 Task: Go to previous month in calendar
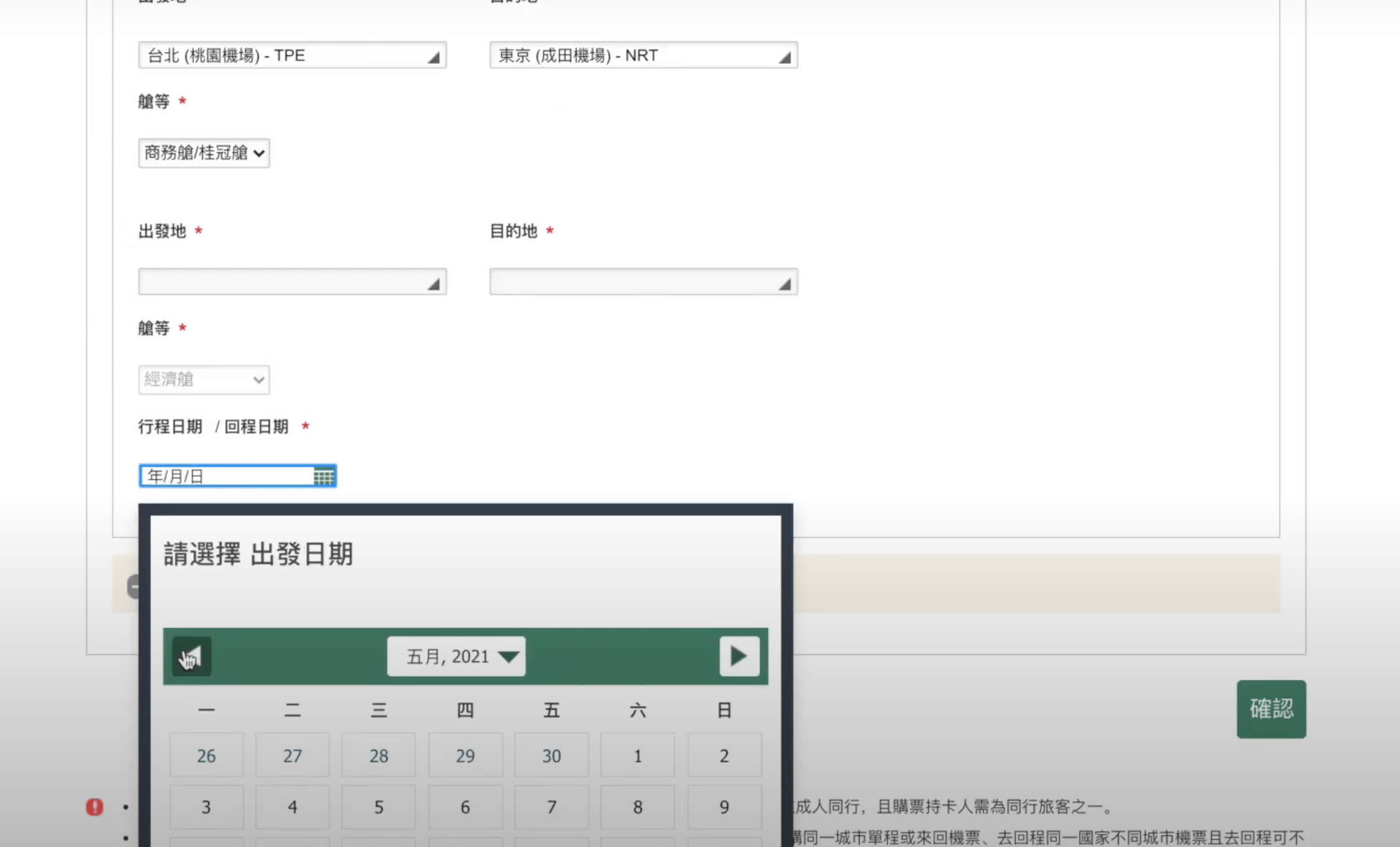pyautogui.click(x=192, y=656)
